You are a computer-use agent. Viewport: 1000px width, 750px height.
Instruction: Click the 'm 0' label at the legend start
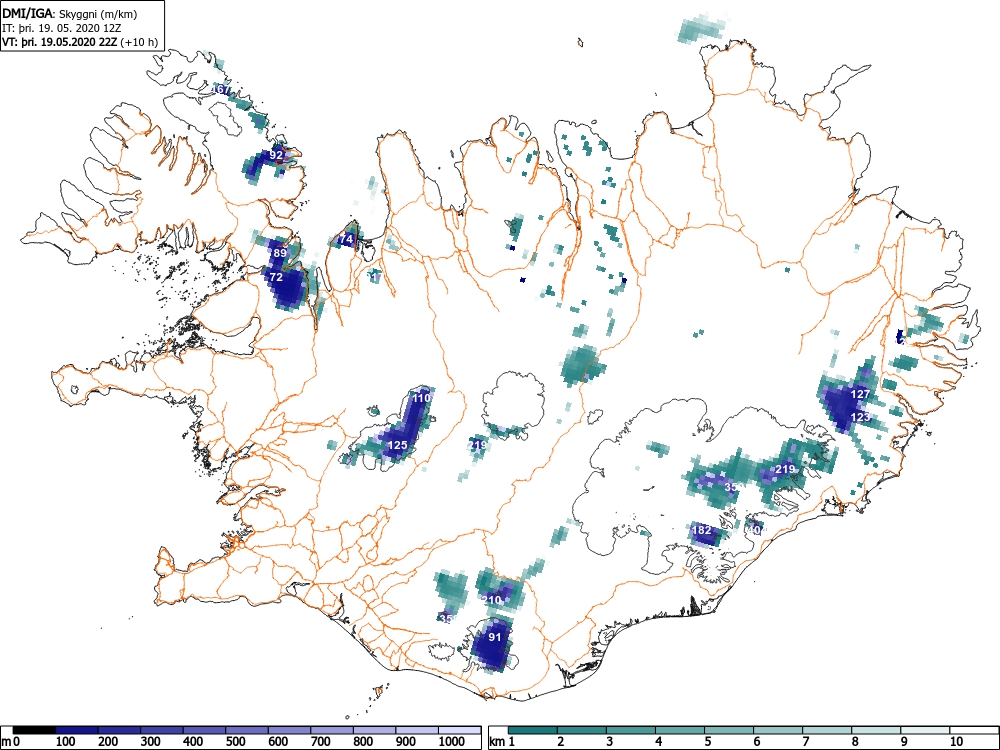pos(11,741)
